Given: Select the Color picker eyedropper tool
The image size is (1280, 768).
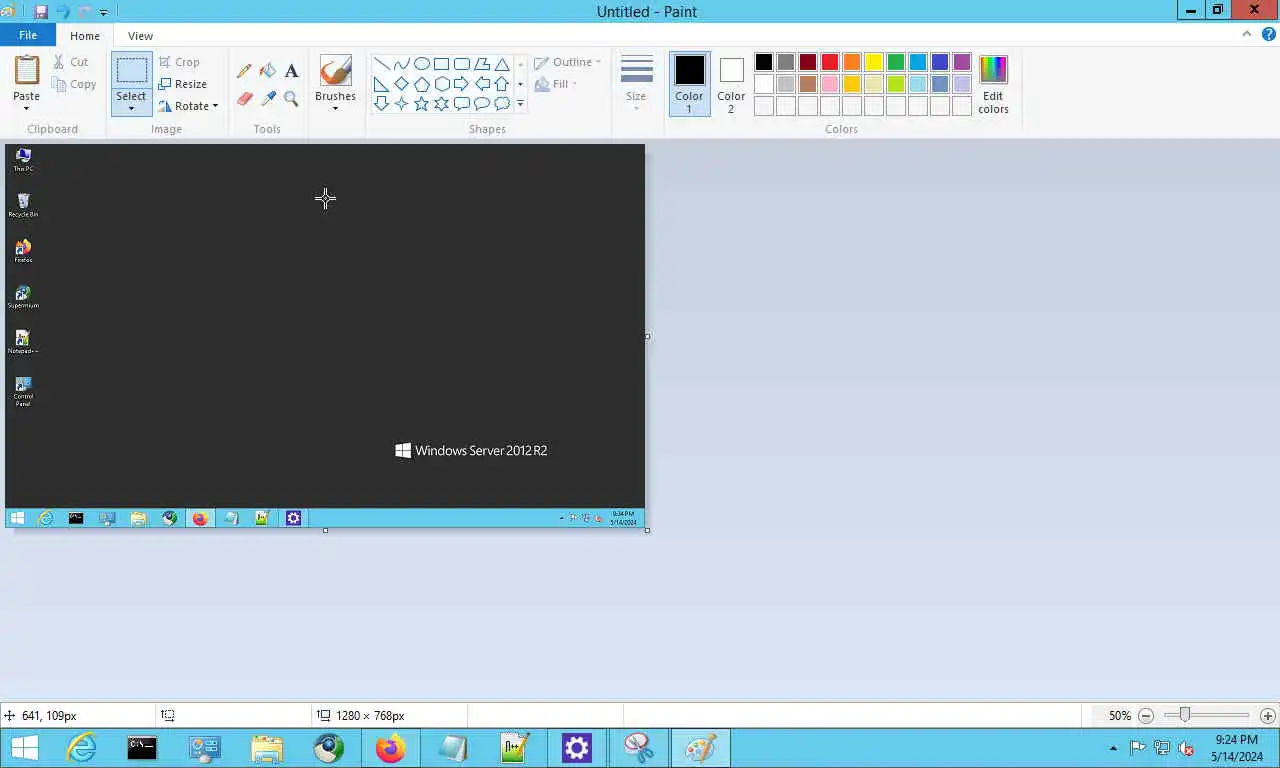Looking at the screenshot, I should [268, 98].
